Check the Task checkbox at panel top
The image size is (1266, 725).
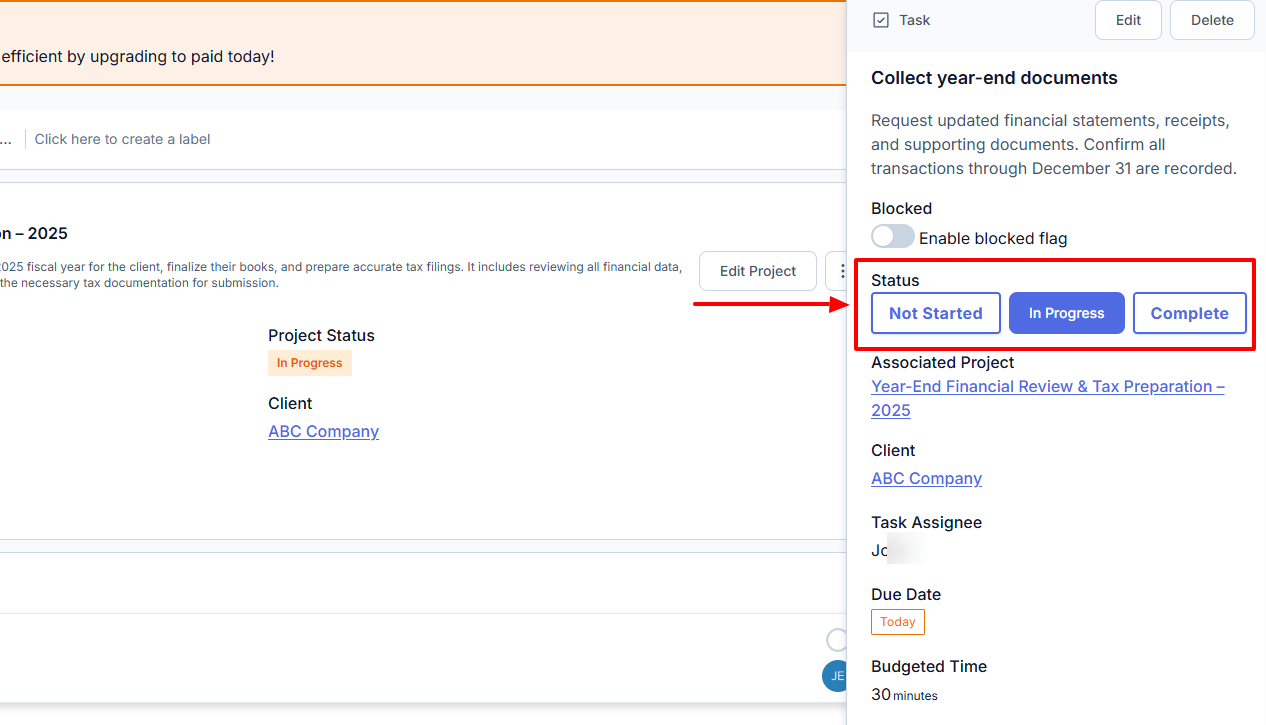881,19
